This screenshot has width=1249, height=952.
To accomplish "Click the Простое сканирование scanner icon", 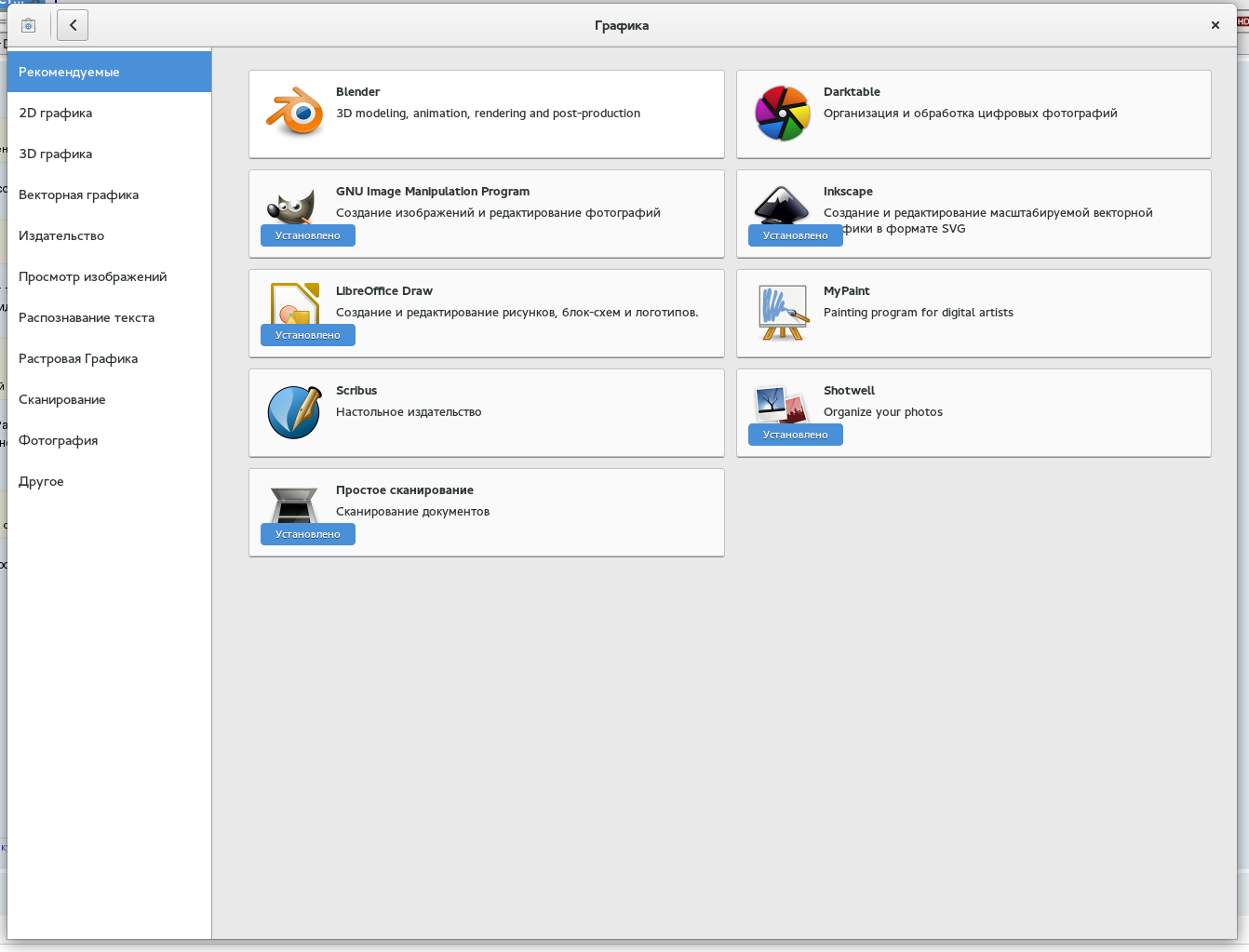I will click(294, 505).
